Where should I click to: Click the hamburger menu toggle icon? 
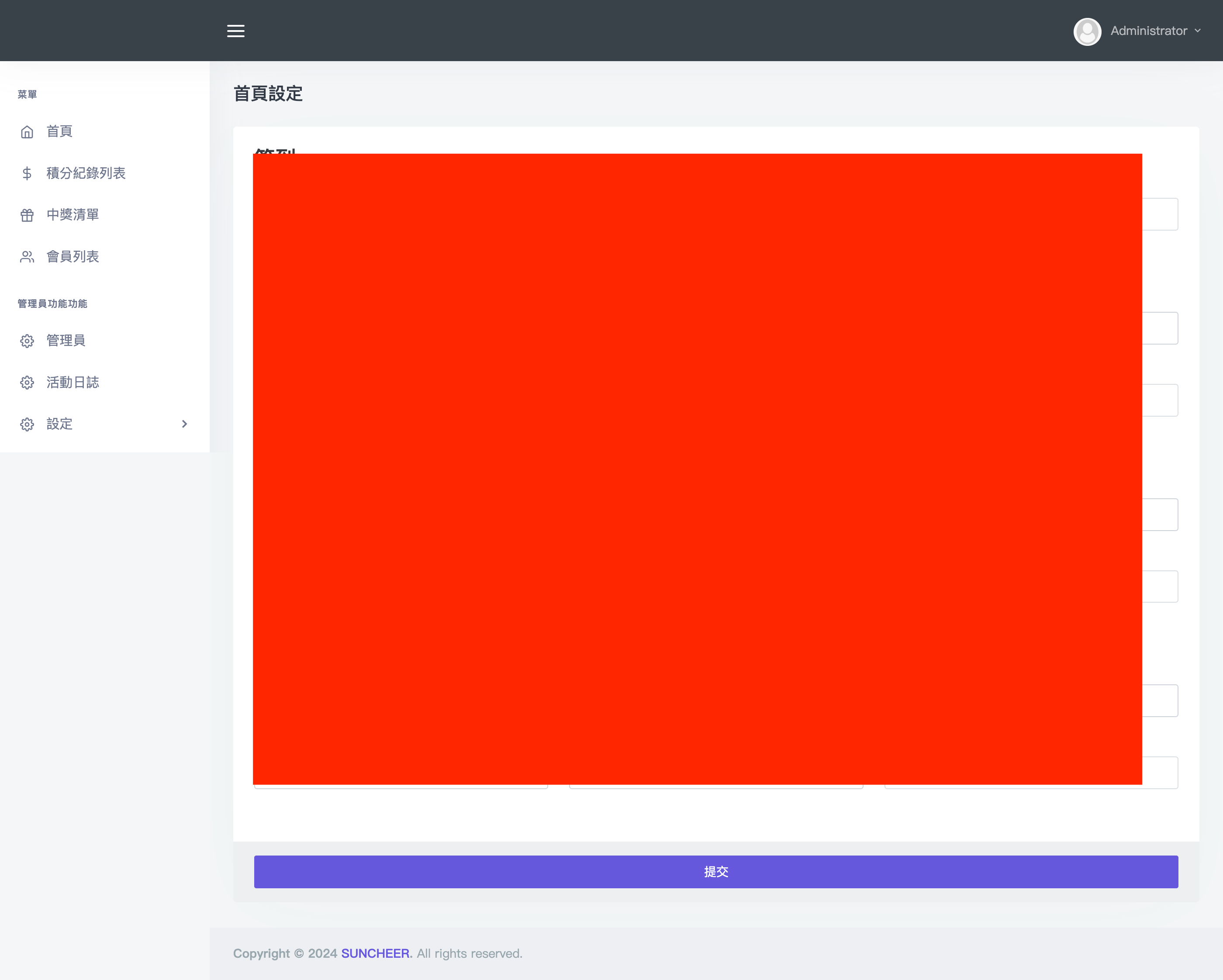(x=235, y=31)
